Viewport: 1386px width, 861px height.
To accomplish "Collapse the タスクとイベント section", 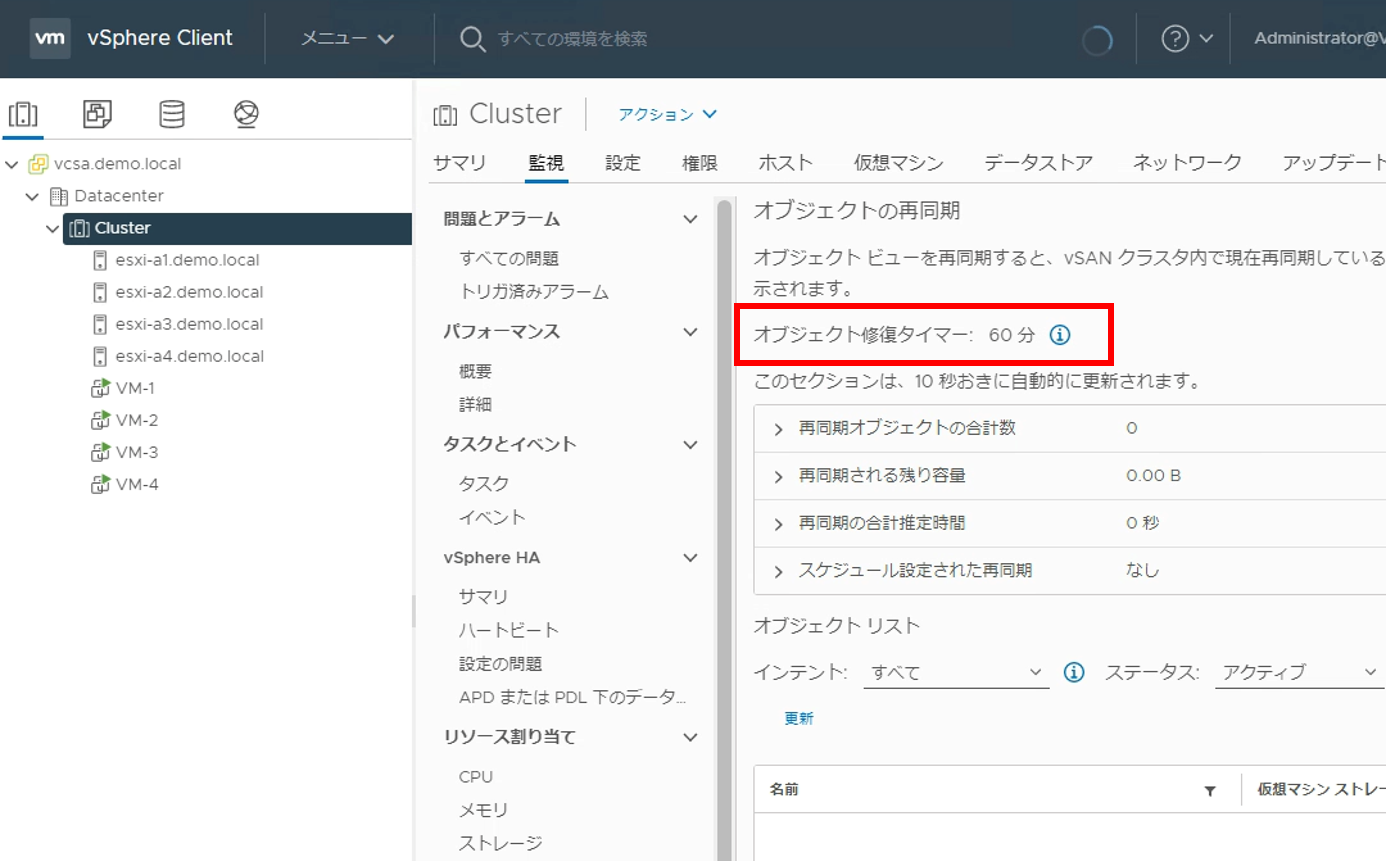I will point(690,444).
